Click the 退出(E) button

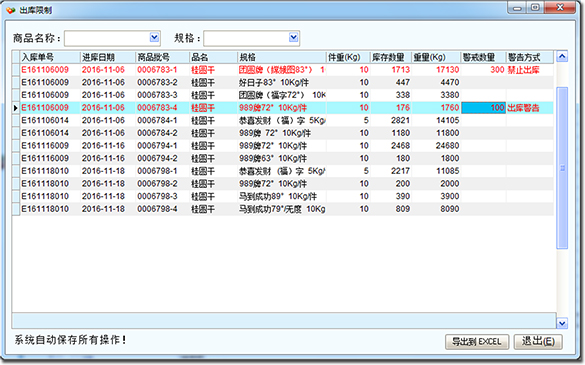(538, 341)
